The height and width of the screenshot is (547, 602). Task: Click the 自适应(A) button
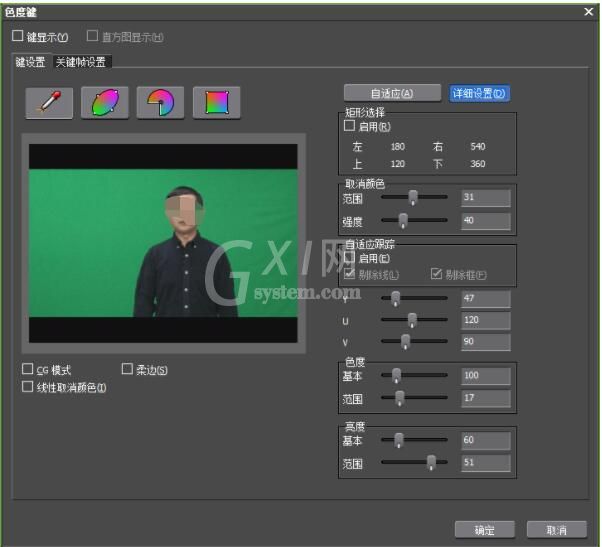[392, 93]
